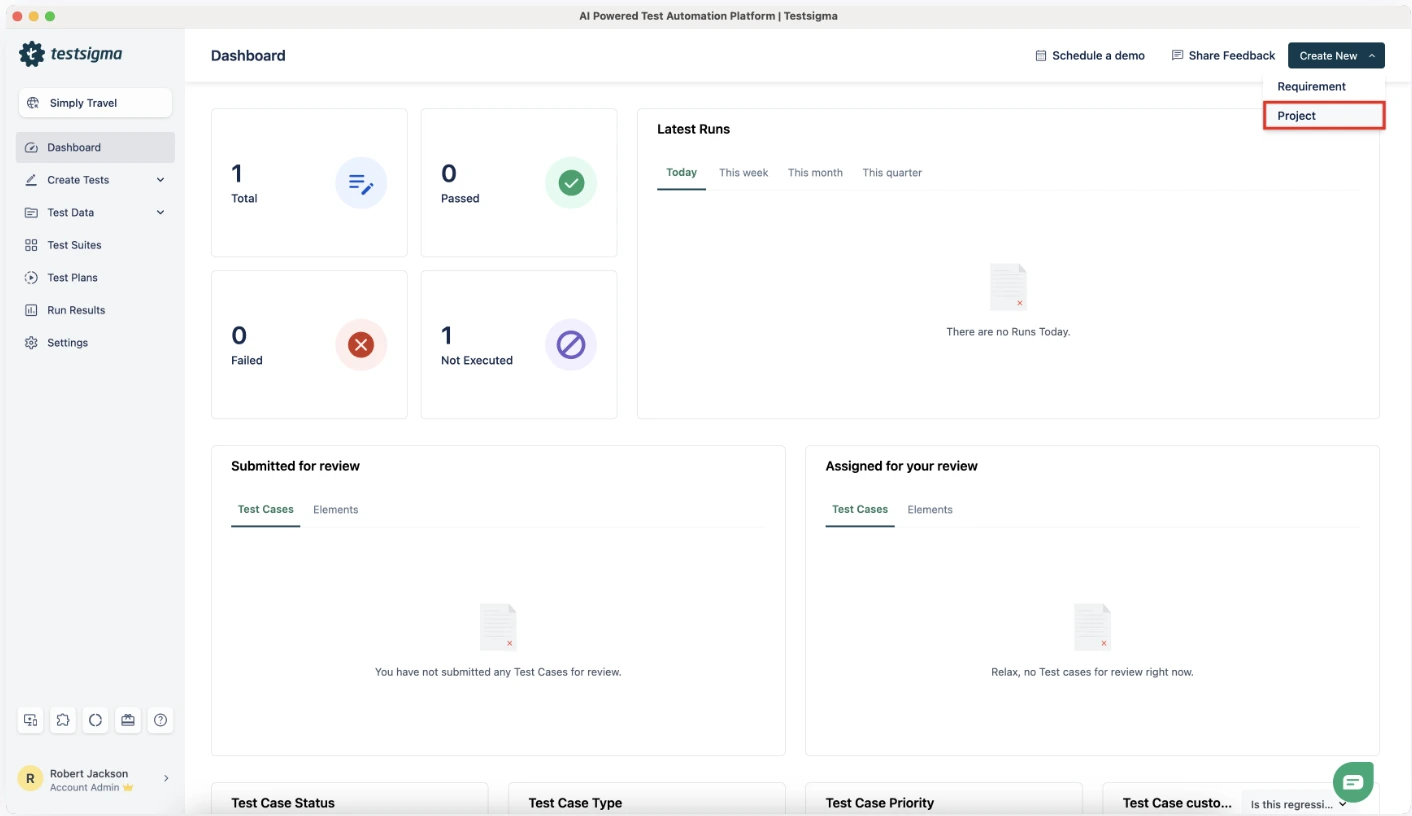Click the Dashboard page title
The width and height of the screenshot is (1412, 816).
(x=248, y=56)
